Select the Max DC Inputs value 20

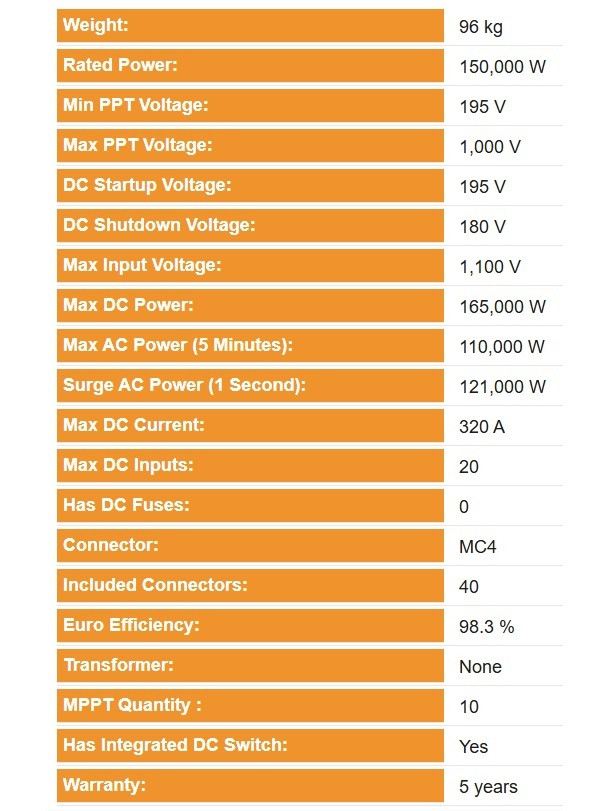pyautogui.click(x=469, y=467)
